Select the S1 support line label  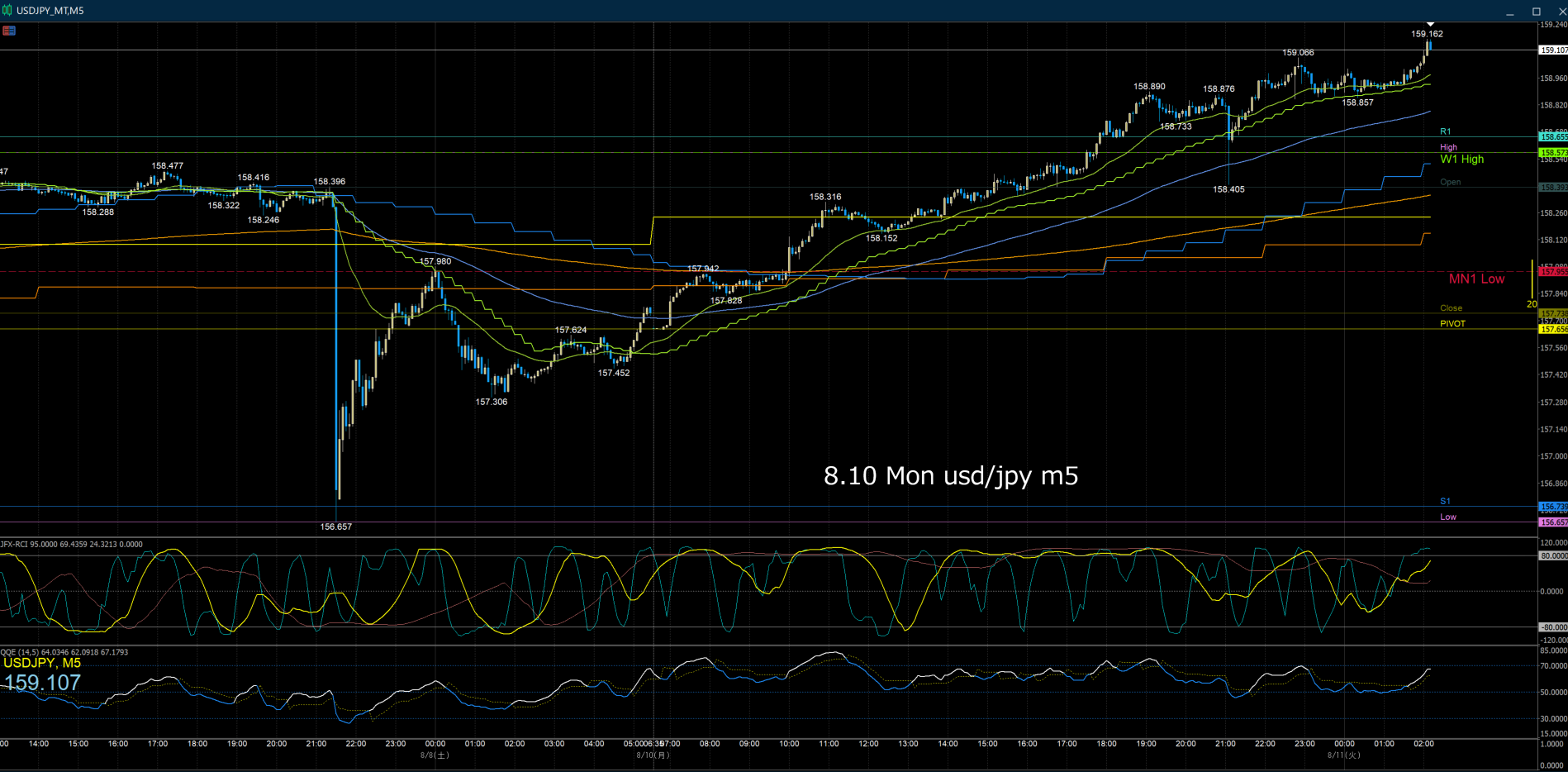[1445, 501]
